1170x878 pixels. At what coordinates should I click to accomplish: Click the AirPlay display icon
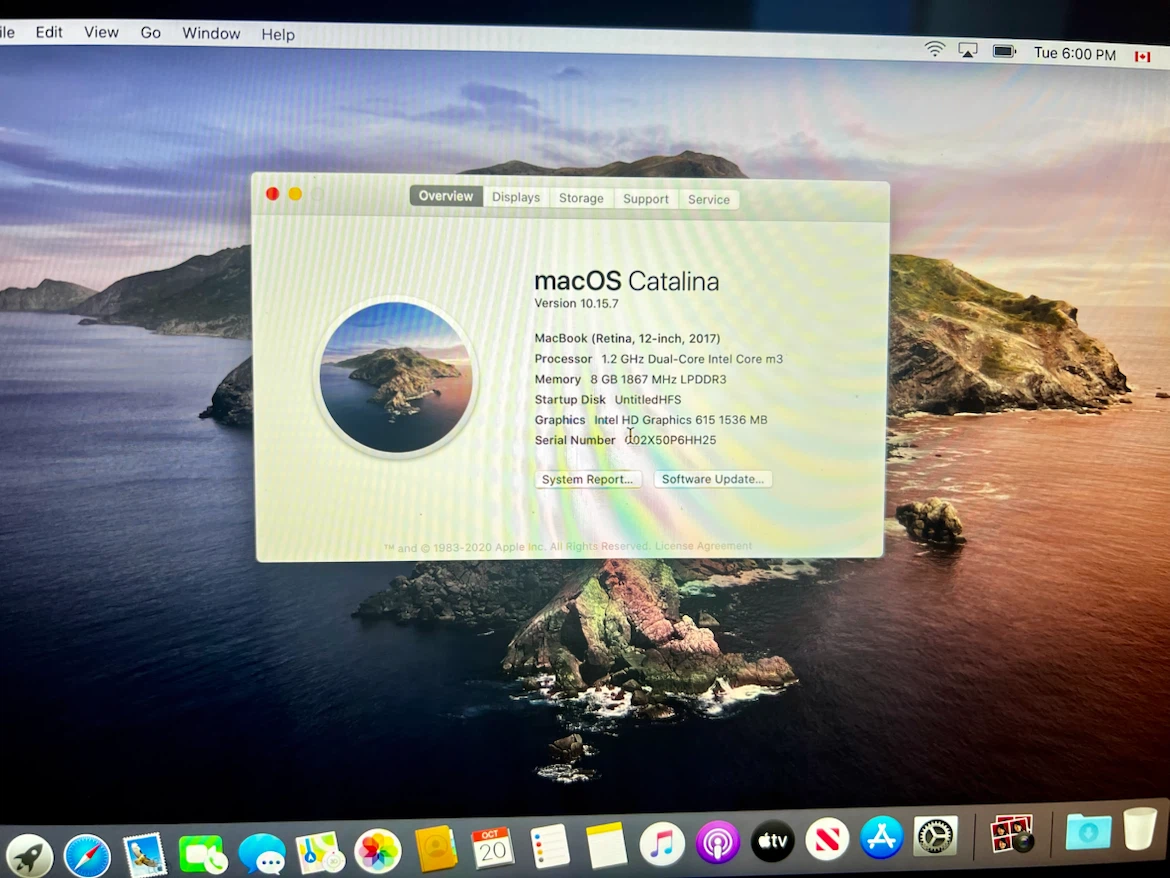(x=968, y=51)
